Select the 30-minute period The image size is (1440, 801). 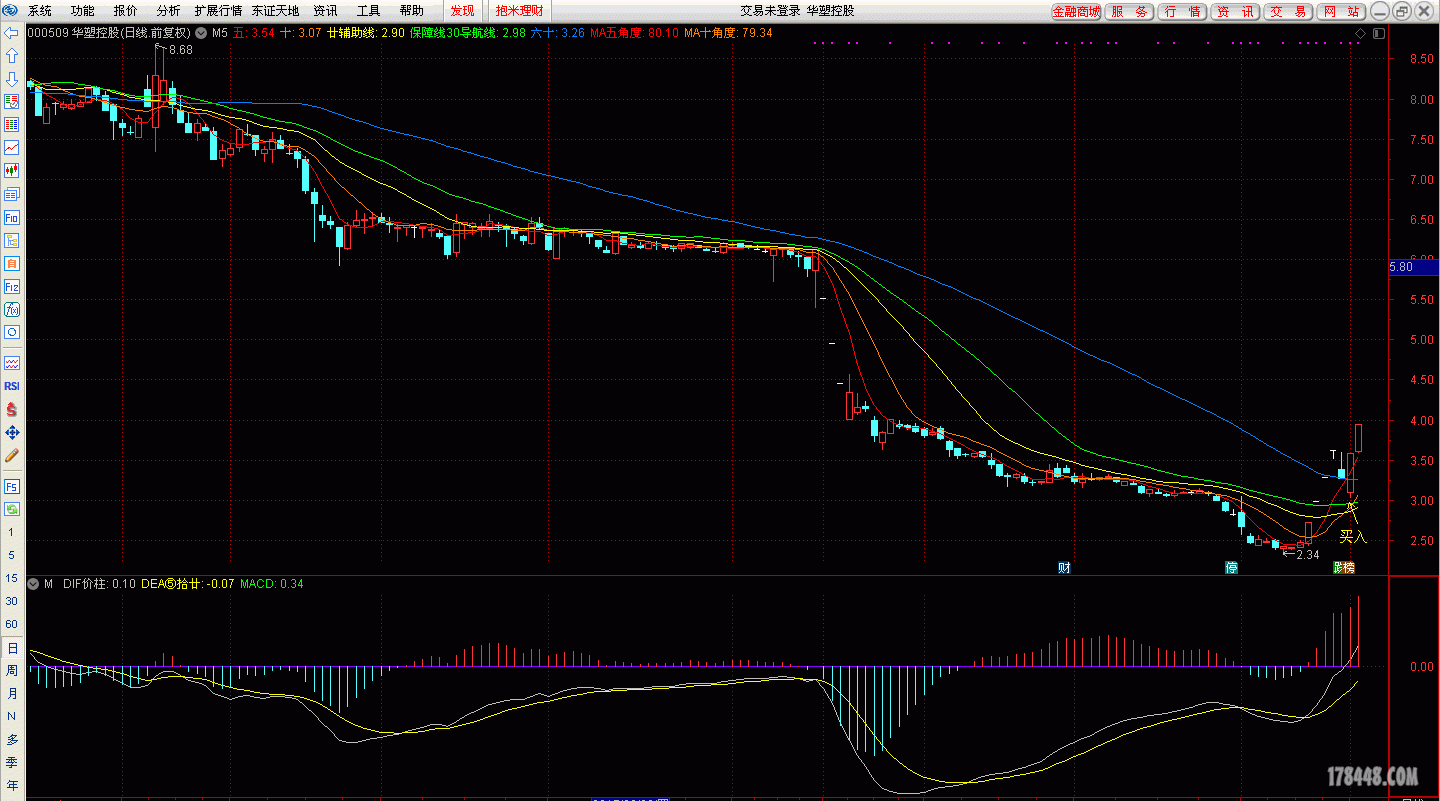point(12,601)
